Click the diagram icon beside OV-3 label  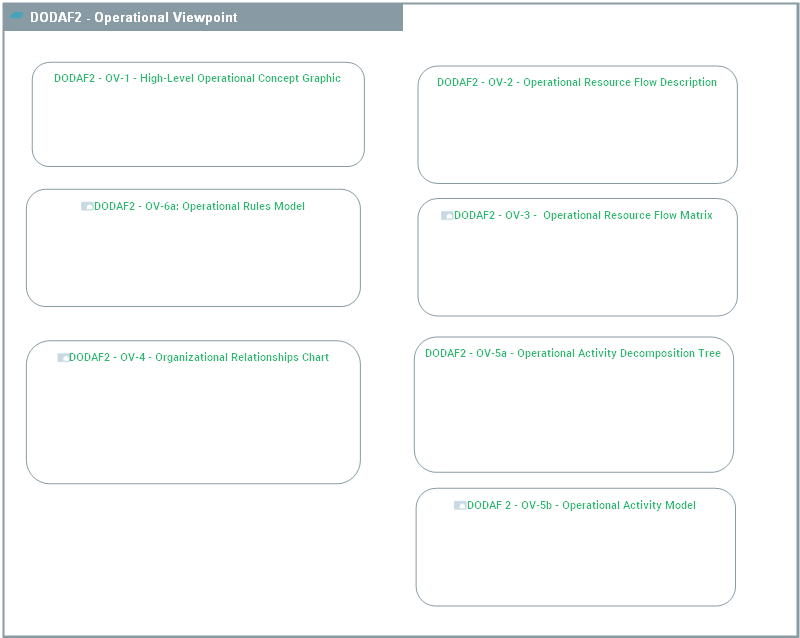[448, 215]
